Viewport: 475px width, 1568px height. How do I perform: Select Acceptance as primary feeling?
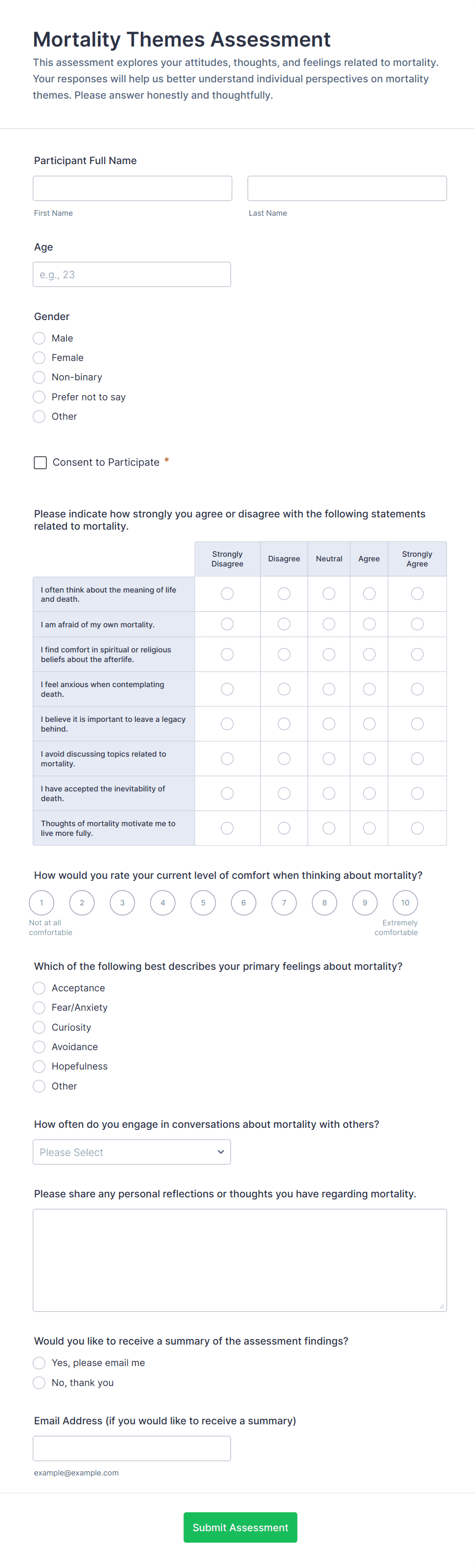point(39,988)
